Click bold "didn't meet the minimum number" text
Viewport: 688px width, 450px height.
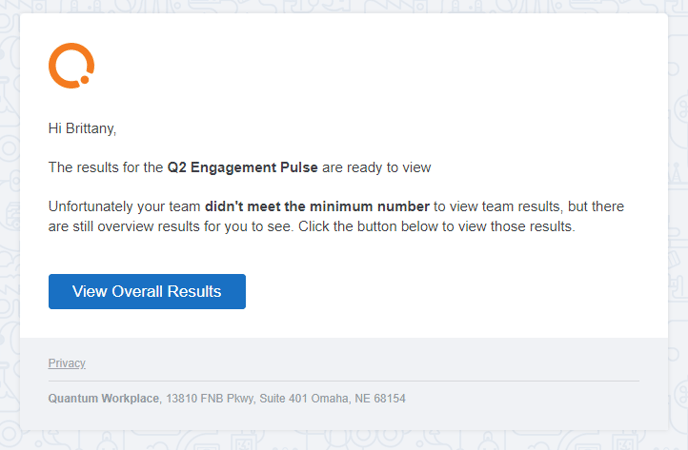point(317,206)
